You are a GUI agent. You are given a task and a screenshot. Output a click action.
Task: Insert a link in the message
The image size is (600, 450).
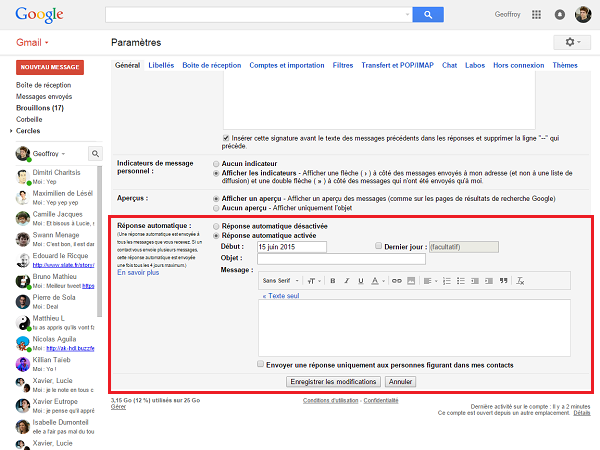[x=397, y=281]
